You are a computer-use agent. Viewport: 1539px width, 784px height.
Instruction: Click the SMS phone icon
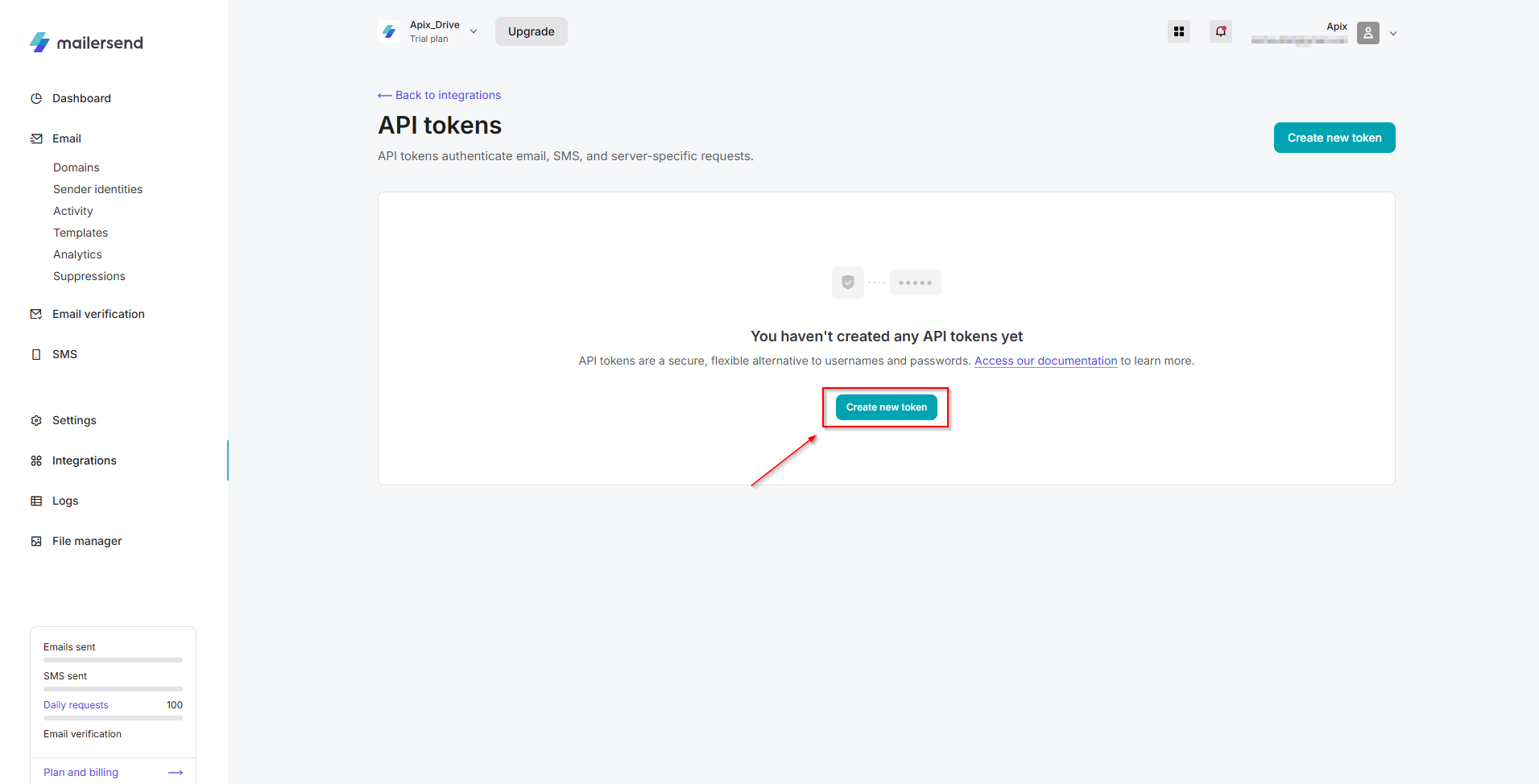pos(36,354)
